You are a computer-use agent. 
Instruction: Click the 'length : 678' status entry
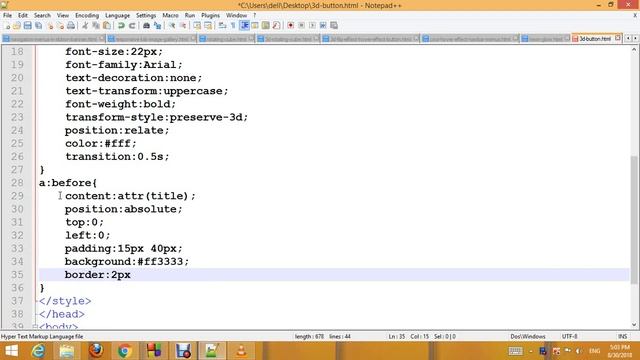coord(309,336)
